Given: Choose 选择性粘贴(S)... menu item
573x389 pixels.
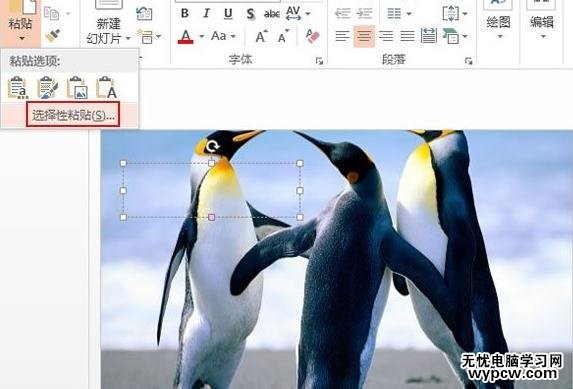Looking at the screenshot, I should click(x=73, y=115).
